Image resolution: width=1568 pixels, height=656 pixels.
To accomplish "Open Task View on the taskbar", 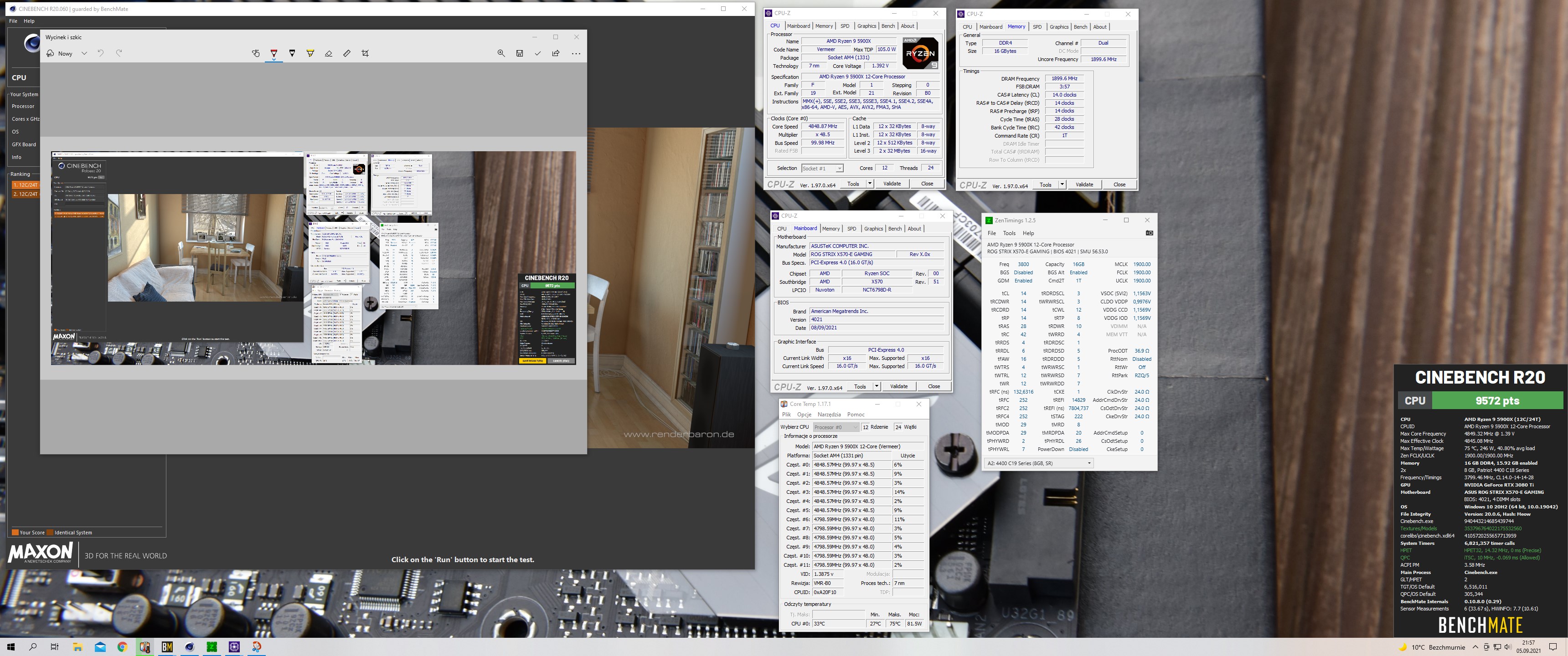I will (55, 647).
